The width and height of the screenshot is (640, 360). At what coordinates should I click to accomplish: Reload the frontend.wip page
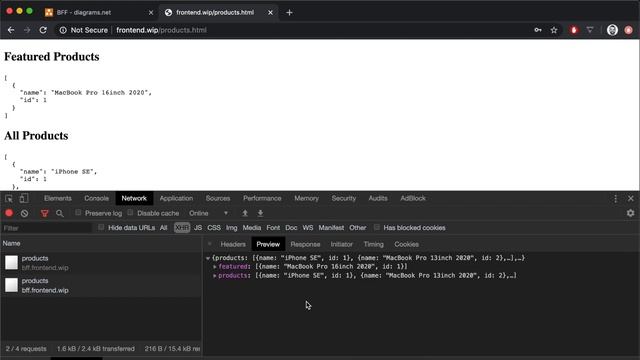(43, 30)
